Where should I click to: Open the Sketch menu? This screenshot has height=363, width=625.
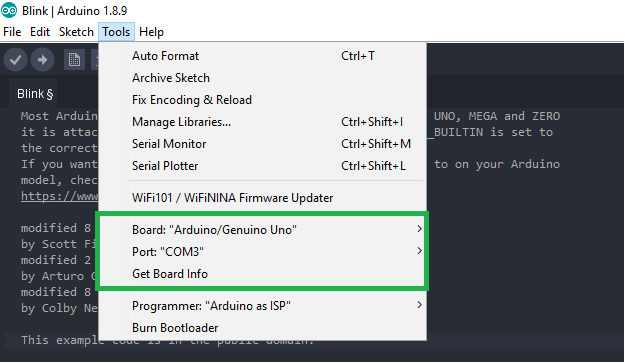76,32
